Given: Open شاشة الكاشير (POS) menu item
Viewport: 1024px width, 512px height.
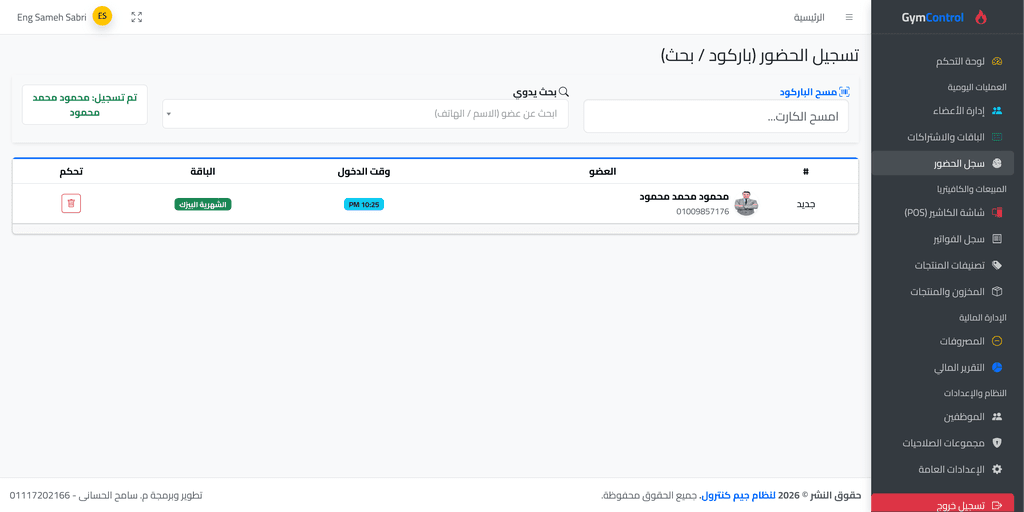Looking at the screenshot, I should click(x=942, y=212).
